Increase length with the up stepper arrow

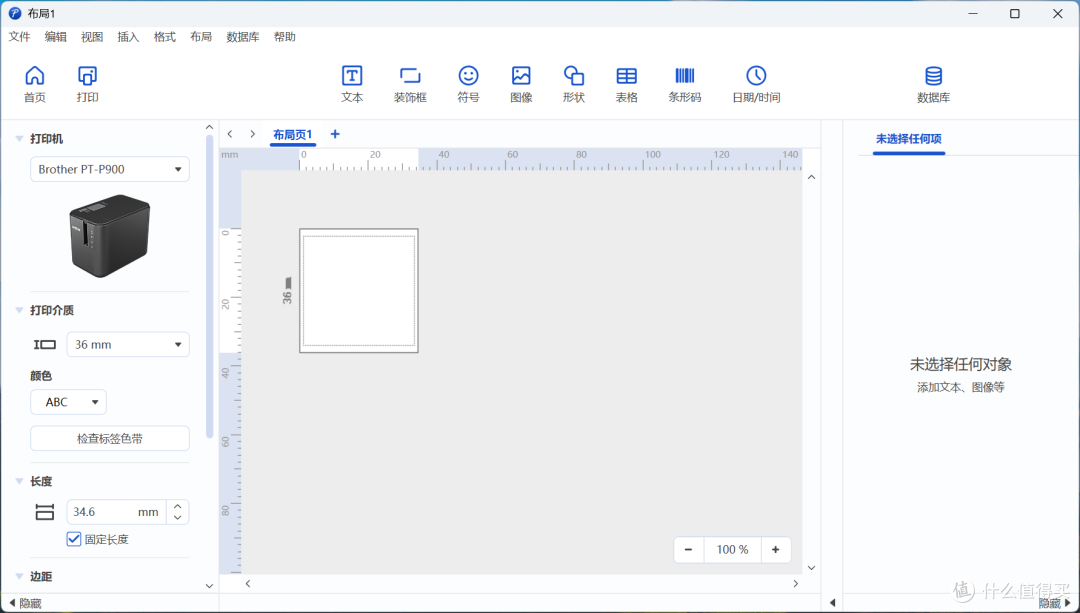click(178, 506)
